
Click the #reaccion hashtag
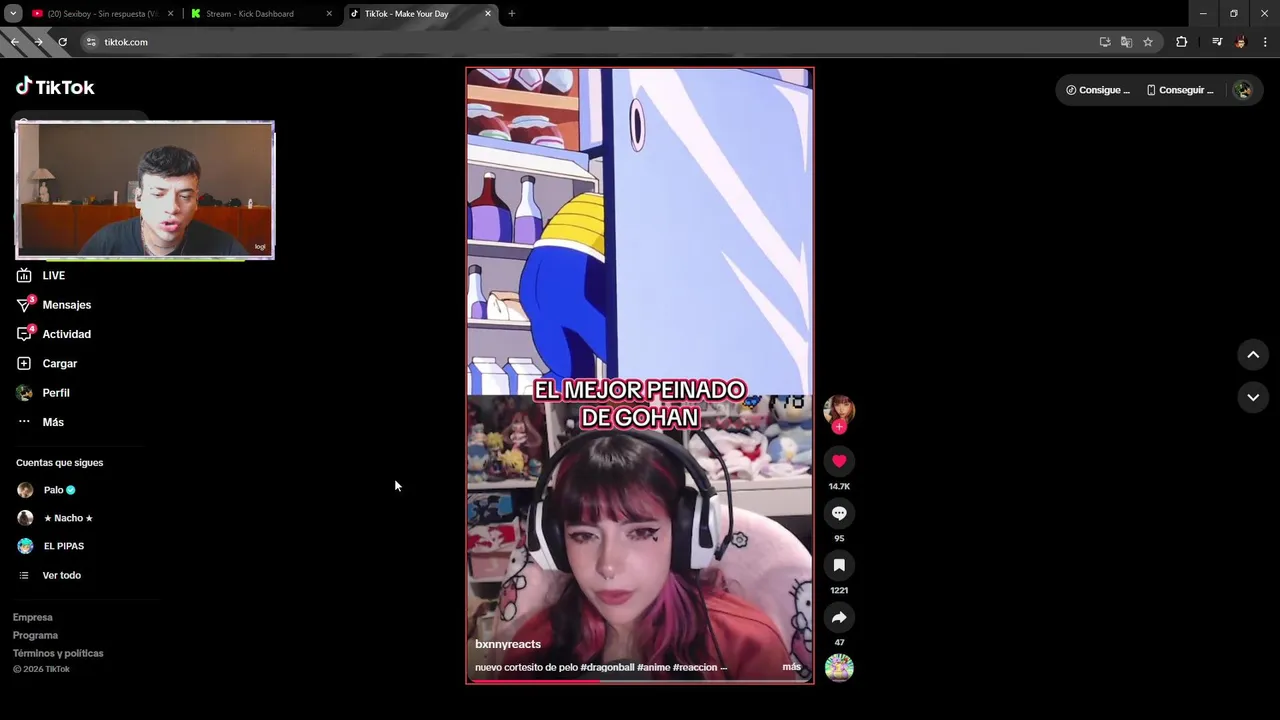click(695, 667)
